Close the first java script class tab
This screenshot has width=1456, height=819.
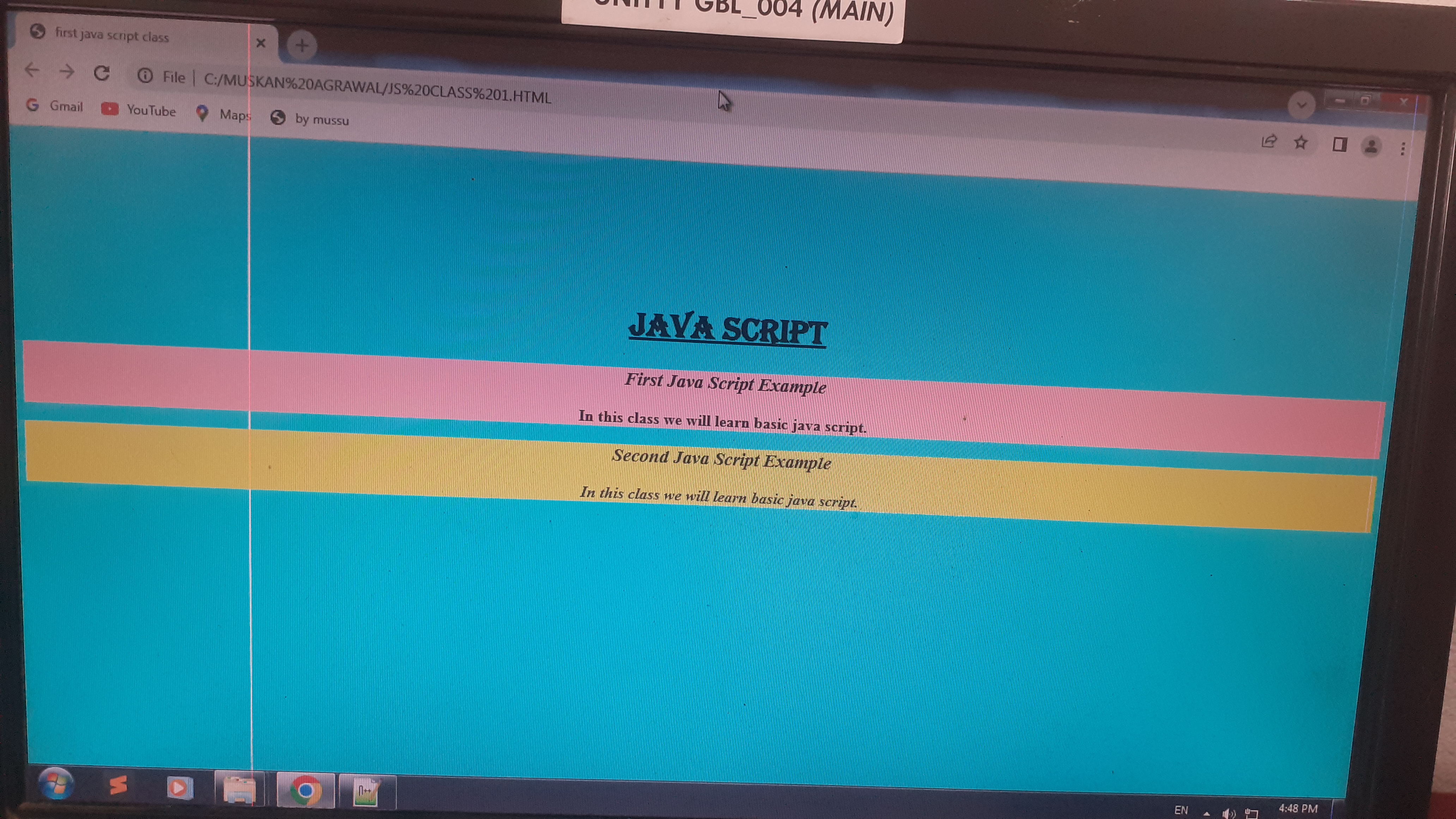pyautogui.click(x=261, y=43)
